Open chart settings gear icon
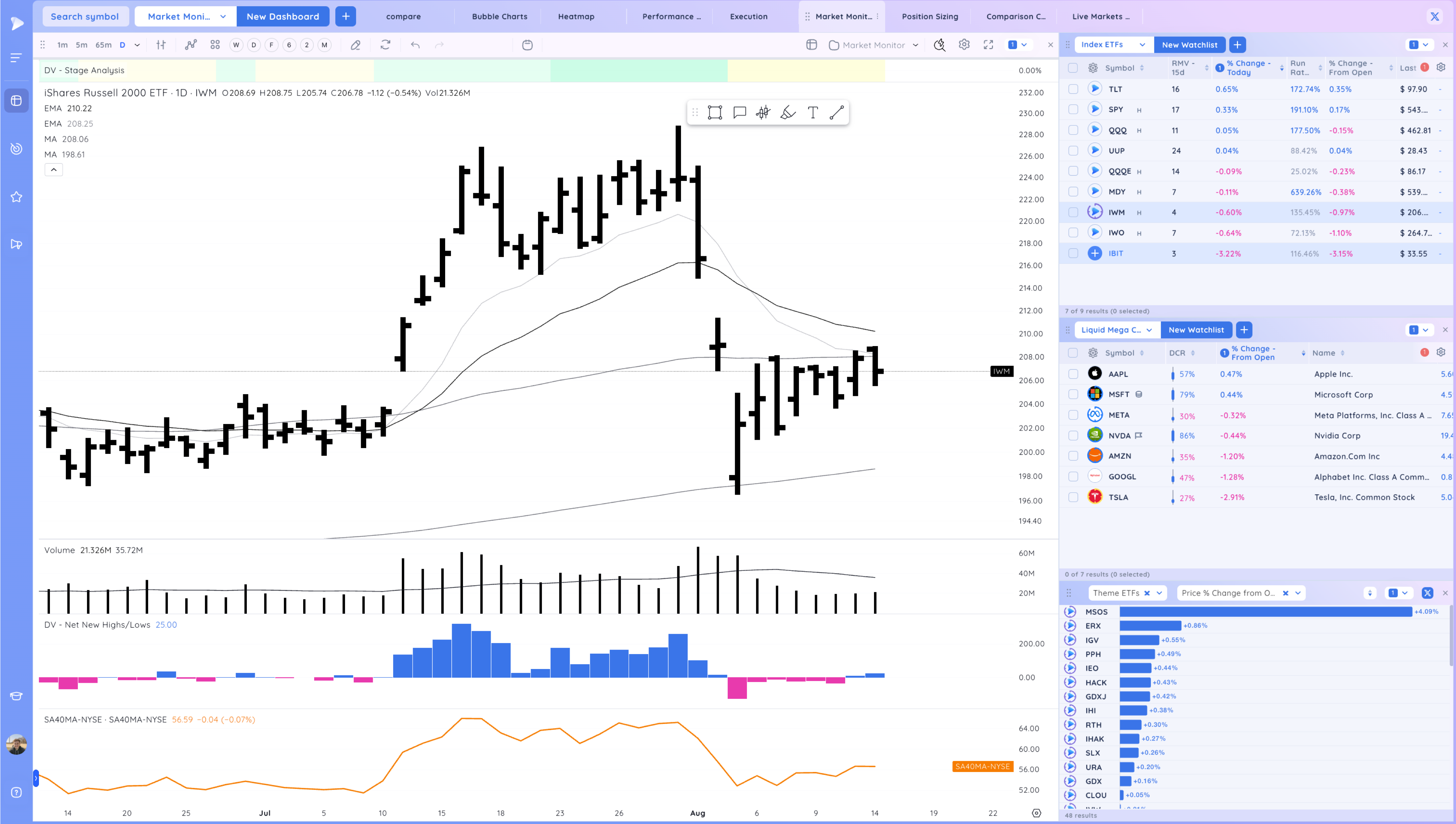The width and height of the screenshot is (1456, 824). coord(964,45)
